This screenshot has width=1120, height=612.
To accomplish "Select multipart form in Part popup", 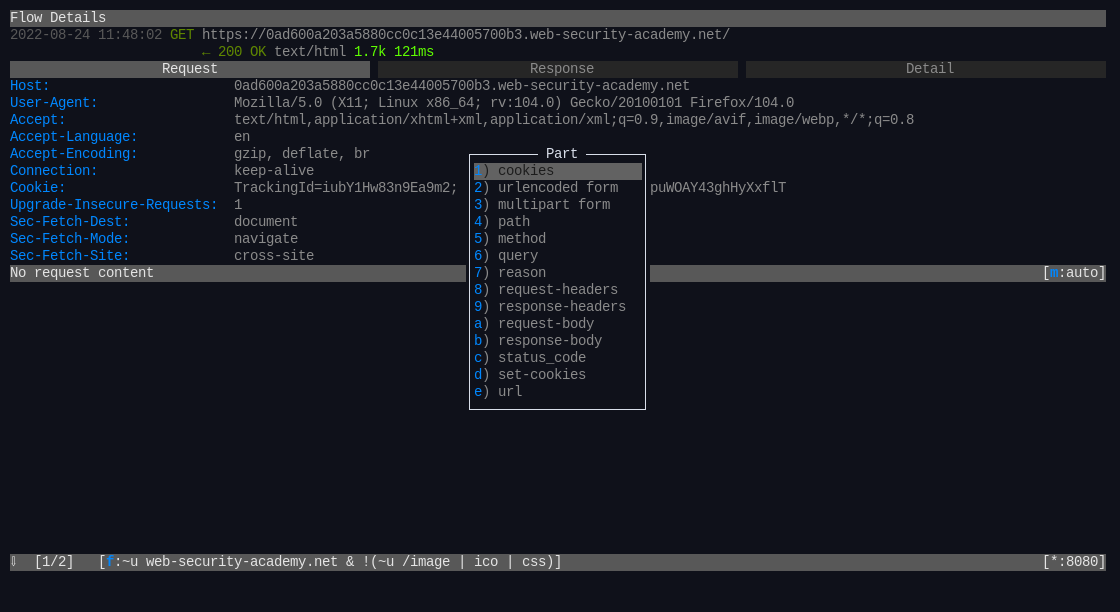I will tap(553, 205).
